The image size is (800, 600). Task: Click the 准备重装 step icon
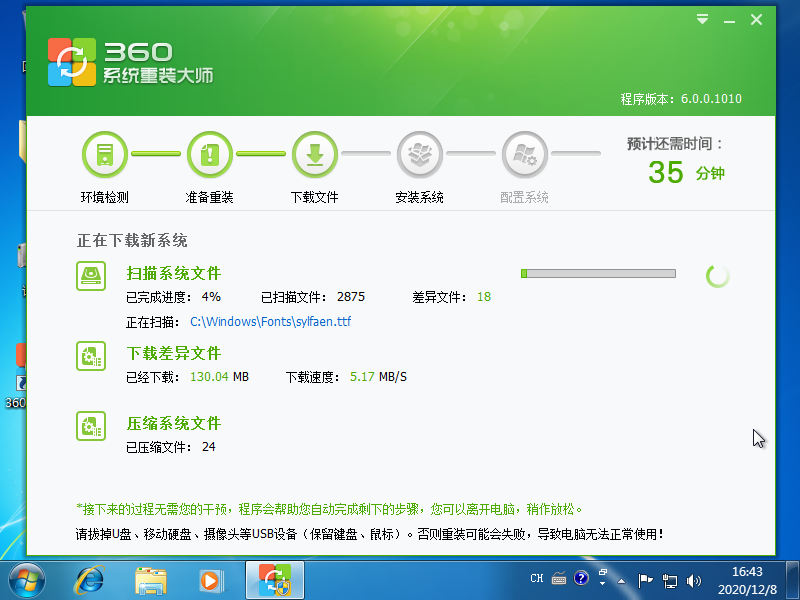pos(210,154)
